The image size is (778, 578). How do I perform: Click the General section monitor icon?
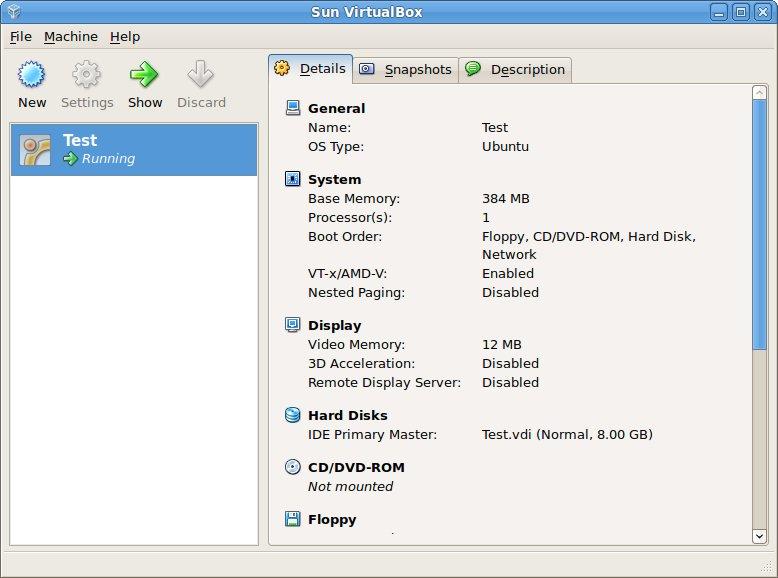292,108
